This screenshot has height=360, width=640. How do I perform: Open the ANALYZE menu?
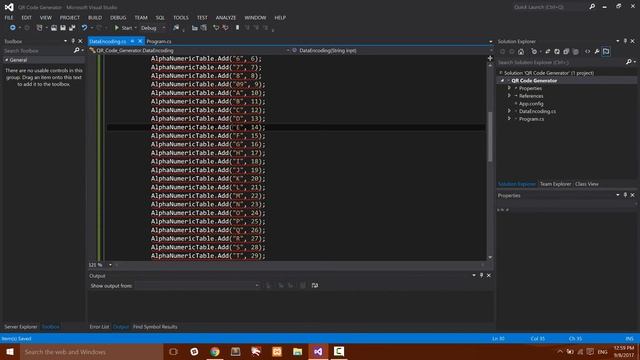pyautogui.click(x=226, y=18)
